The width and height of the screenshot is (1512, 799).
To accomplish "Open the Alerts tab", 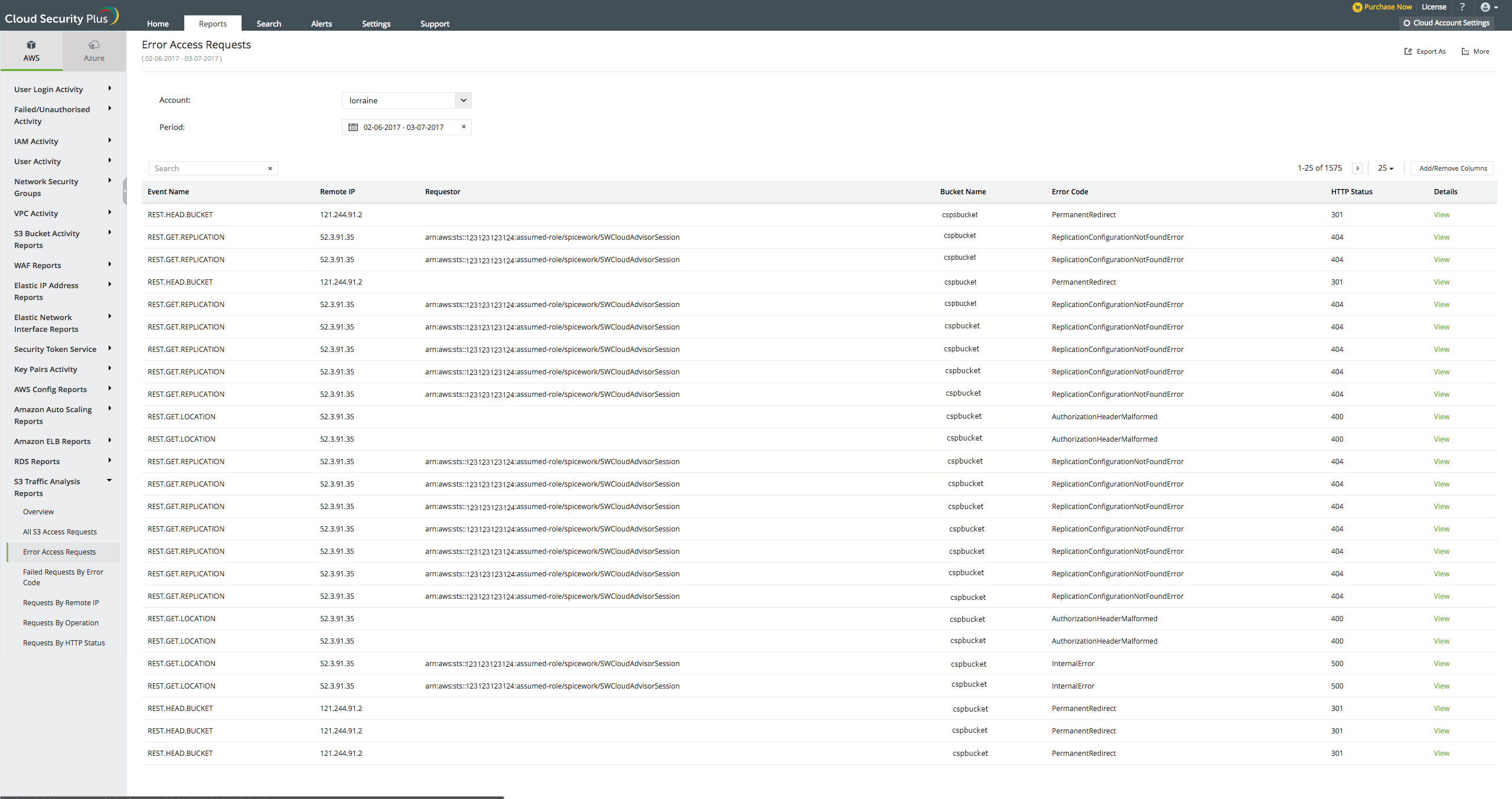I will [x=321, y=24].
